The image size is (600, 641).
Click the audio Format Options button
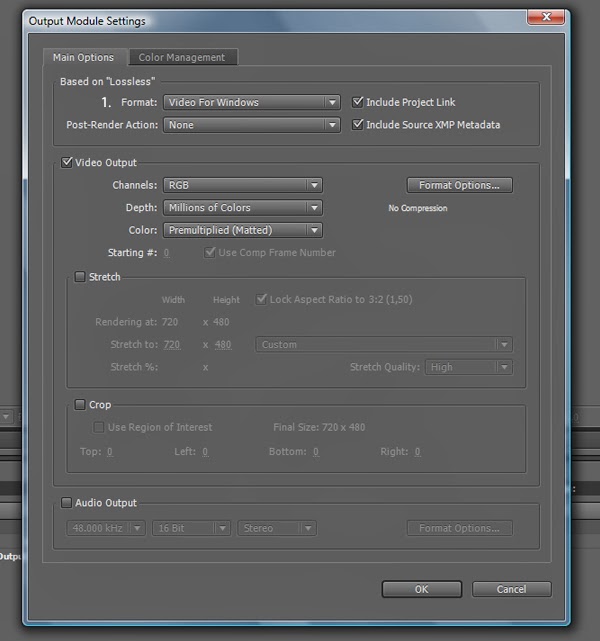click(x=459, y=528)
